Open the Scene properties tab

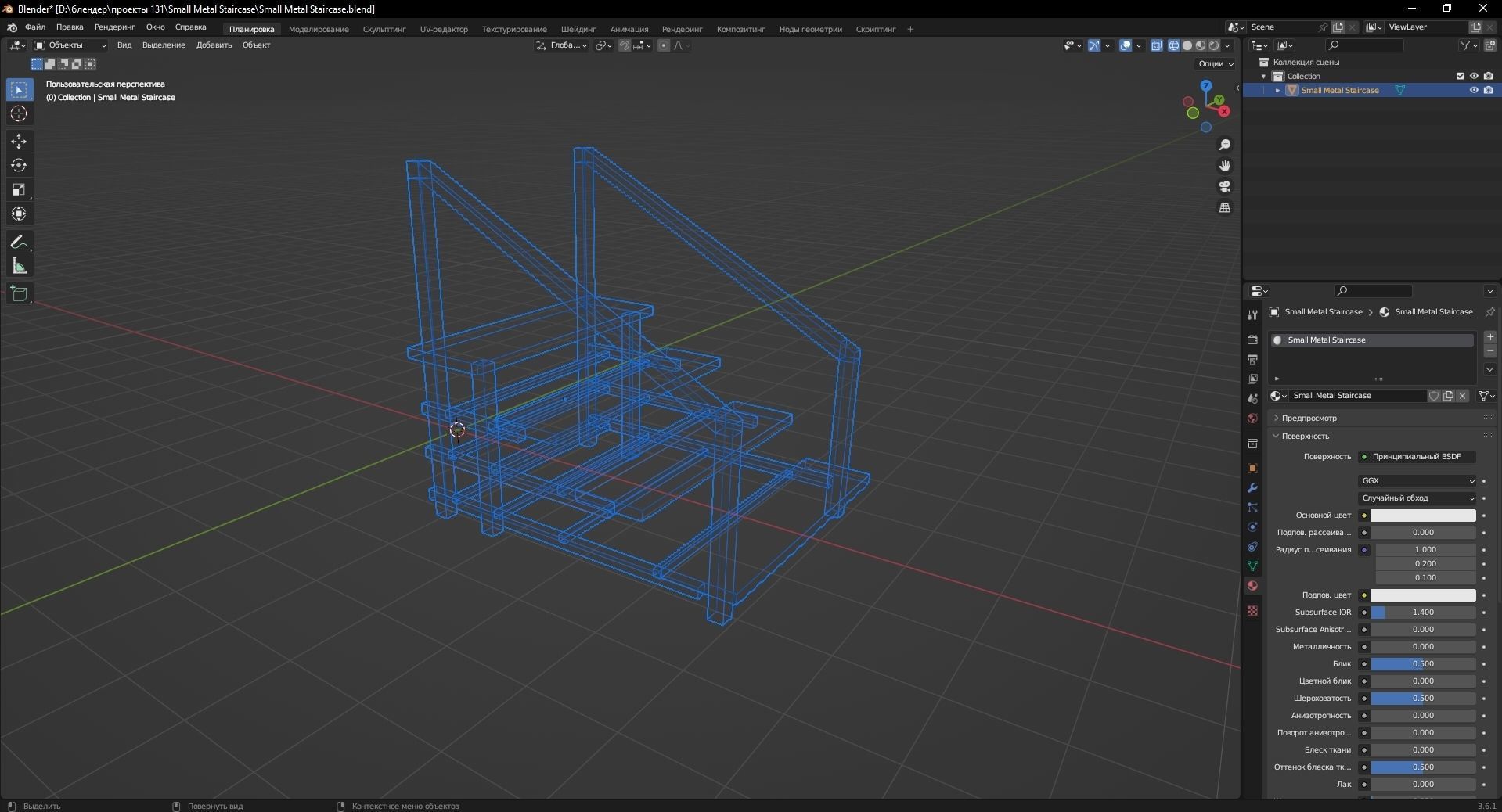pos(1252,398)
